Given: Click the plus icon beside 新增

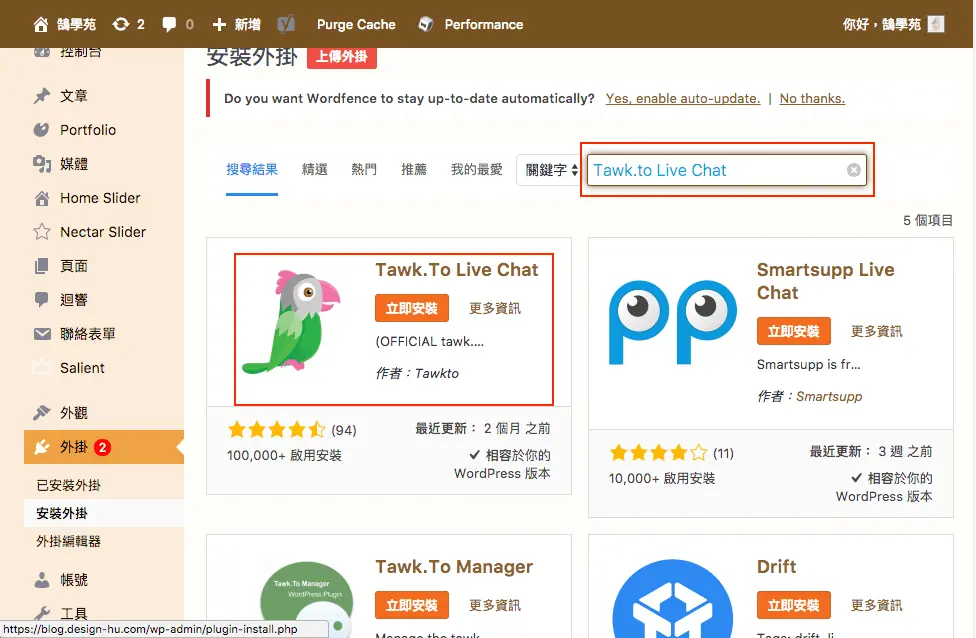Looking at the screenshot, I should coord(219,24).
